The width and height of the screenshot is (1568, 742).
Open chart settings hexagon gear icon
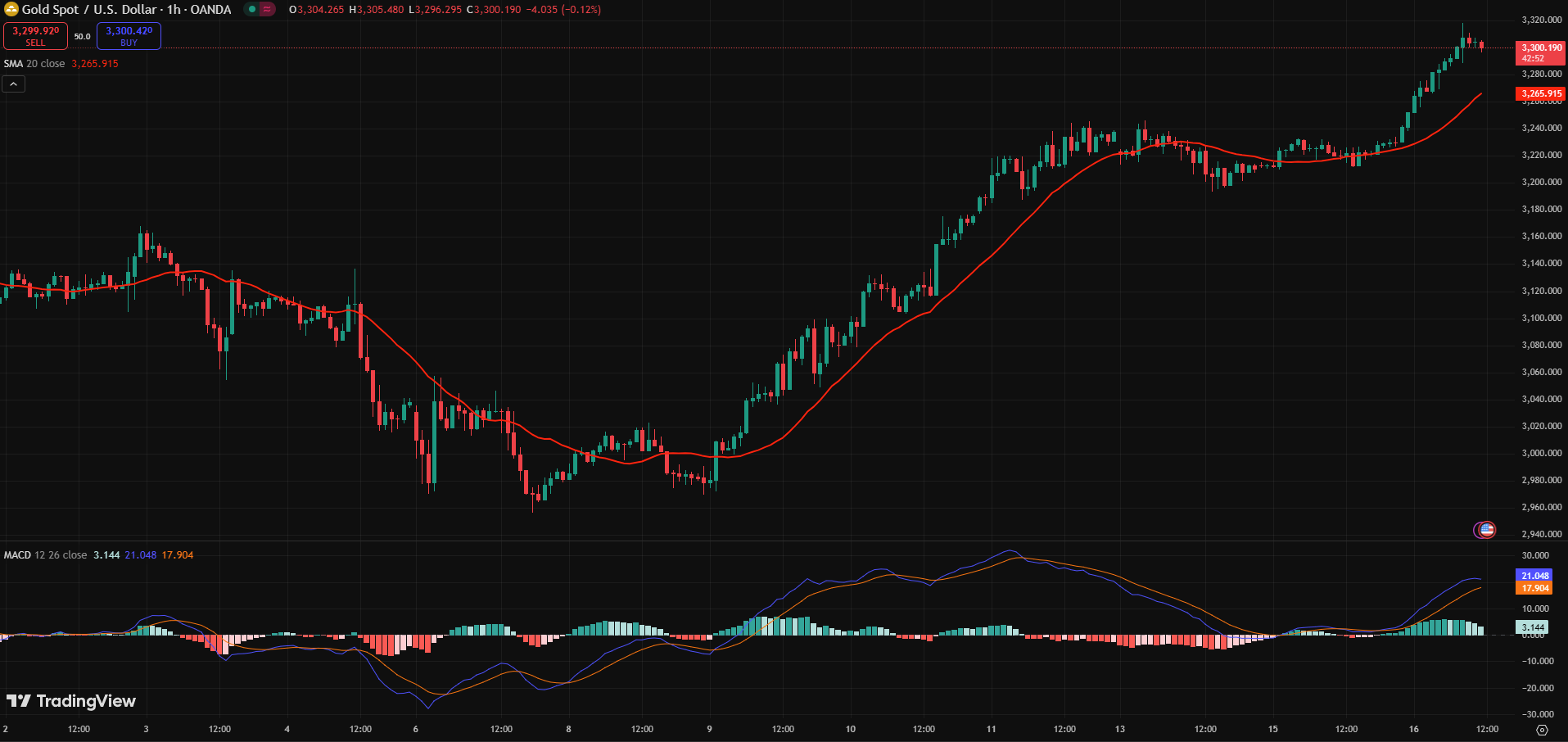(1542, 729)
